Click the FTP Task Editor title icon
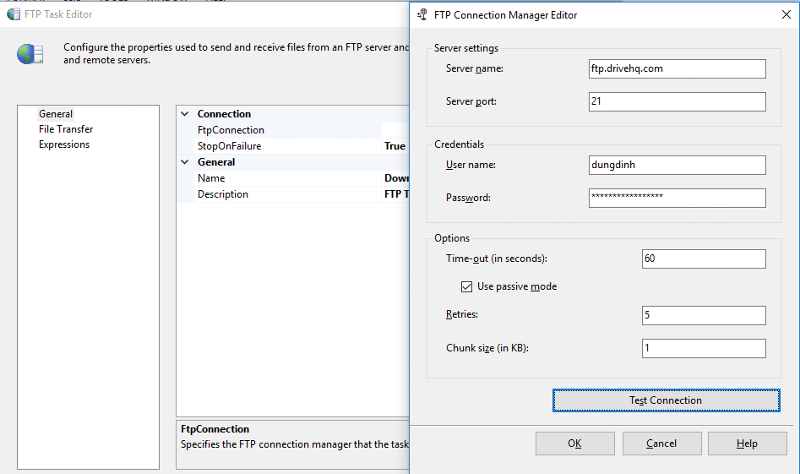Image resolution: width=800 pixels, height=474 pixels. (x=14, y=14)
